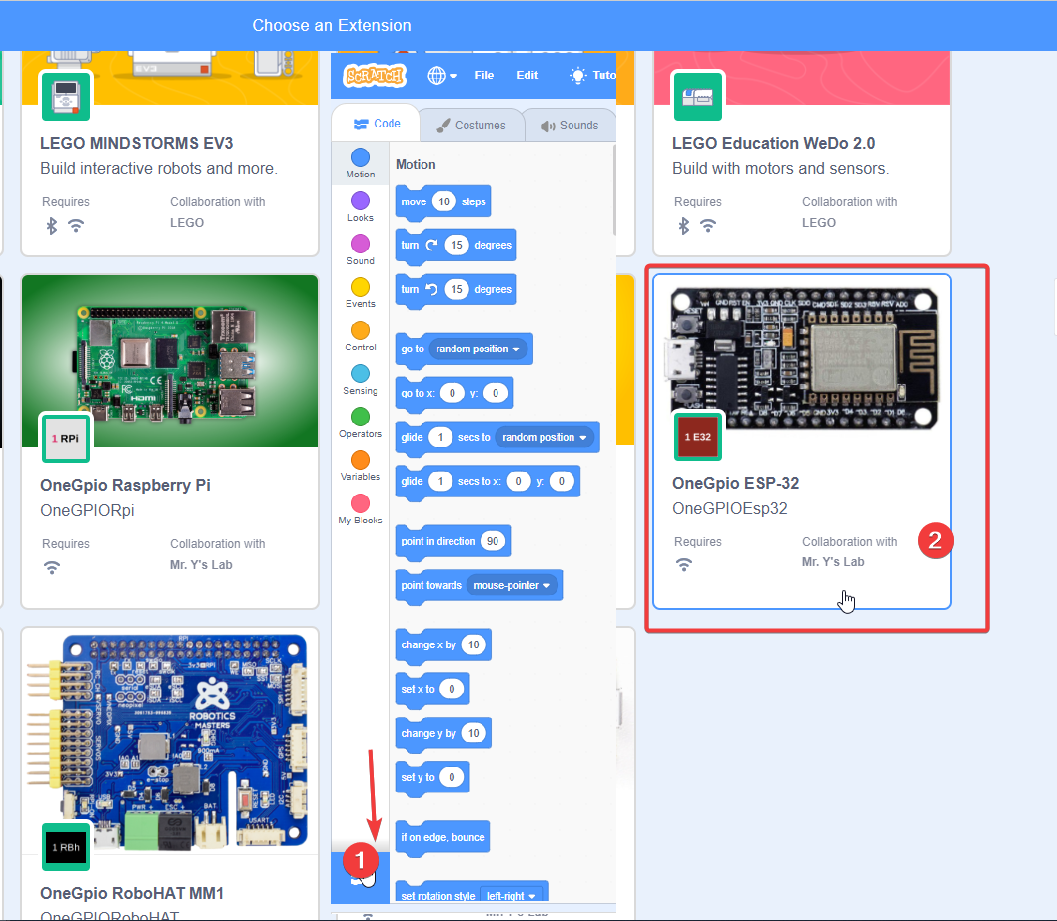Click the if on edge, bounce block
The width and height of the screenshot is (1057, 921).
point(443,837)
